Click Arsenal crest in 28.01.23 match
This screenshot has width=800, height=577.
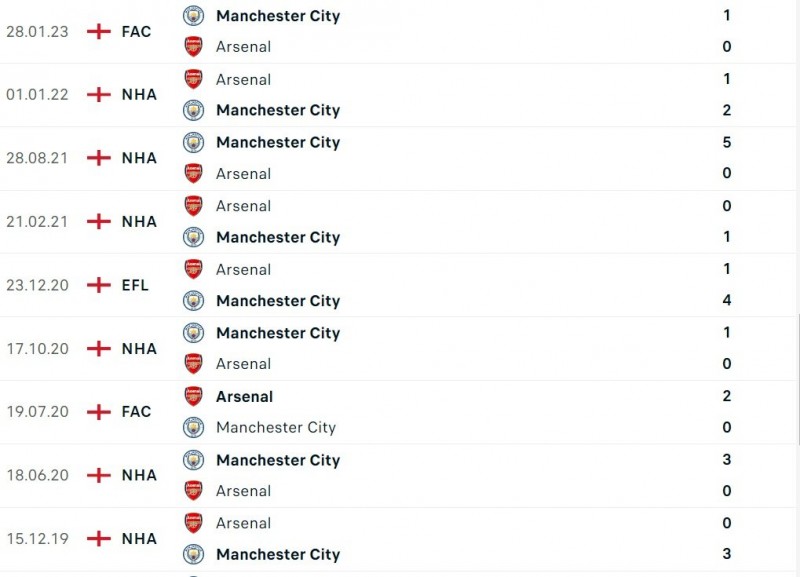(x=193, y=46)
